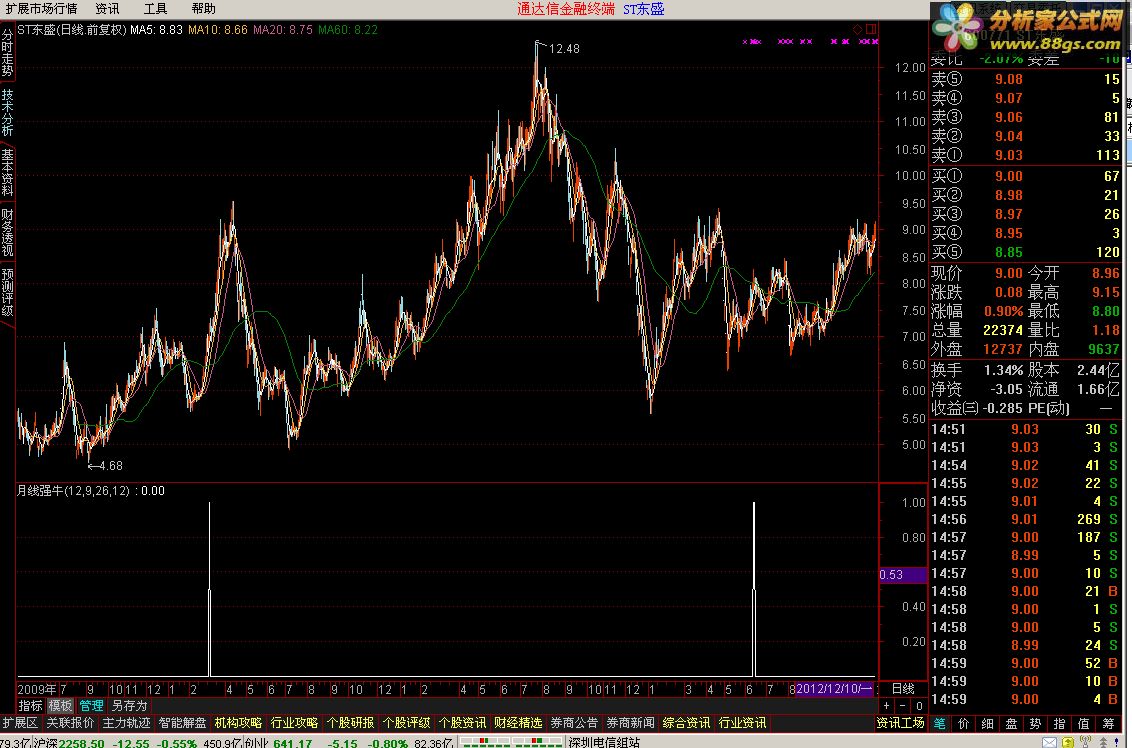Click the 卖① price 9.03 row
This screenshot has width=1132, height=748.
coord(1026,155)
